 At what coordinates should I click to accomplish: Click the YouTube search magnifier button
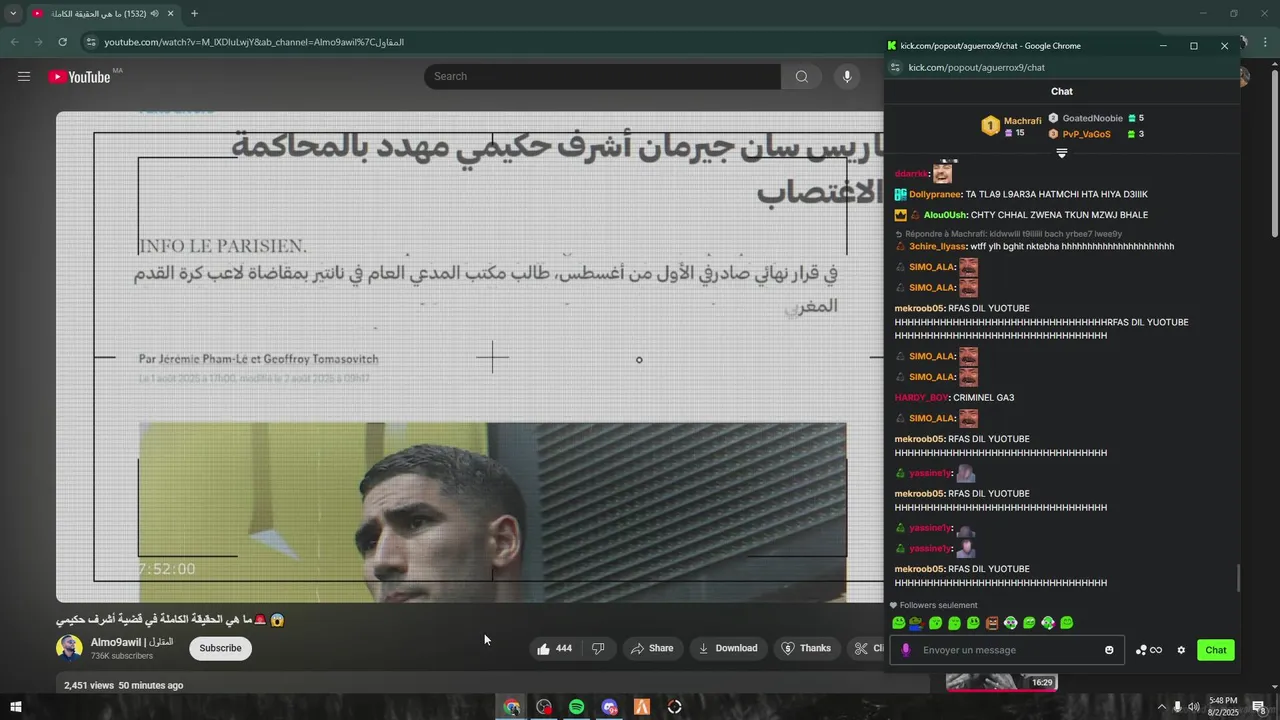coord(802,77)
